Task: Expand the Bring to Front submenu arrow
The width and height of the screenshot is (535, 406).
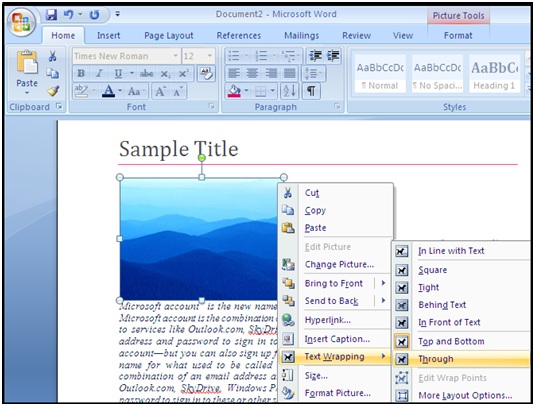Action: (x=383, y=283)
